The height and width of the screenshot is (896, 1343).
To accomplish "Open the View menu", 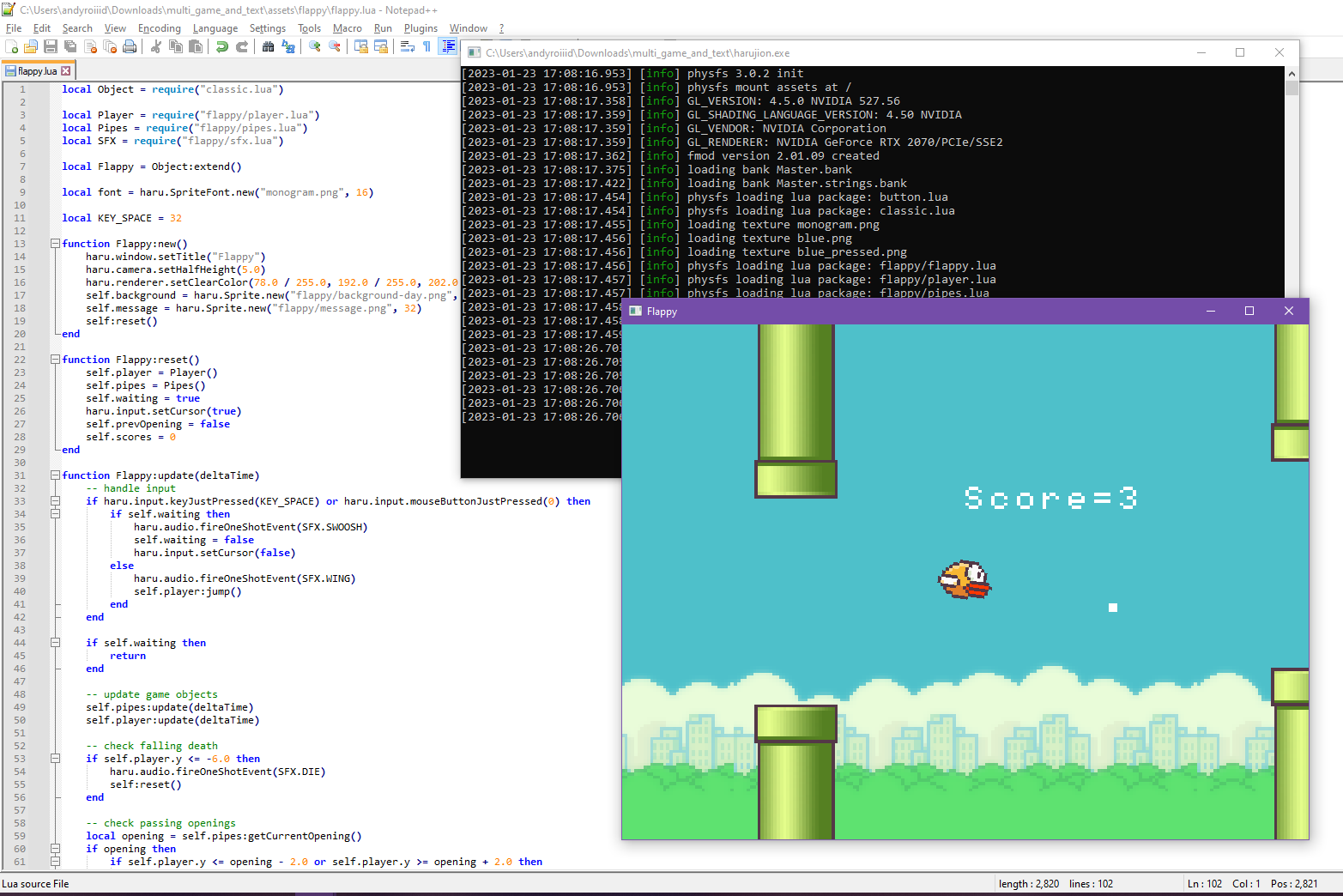I will tap(115, 28).
